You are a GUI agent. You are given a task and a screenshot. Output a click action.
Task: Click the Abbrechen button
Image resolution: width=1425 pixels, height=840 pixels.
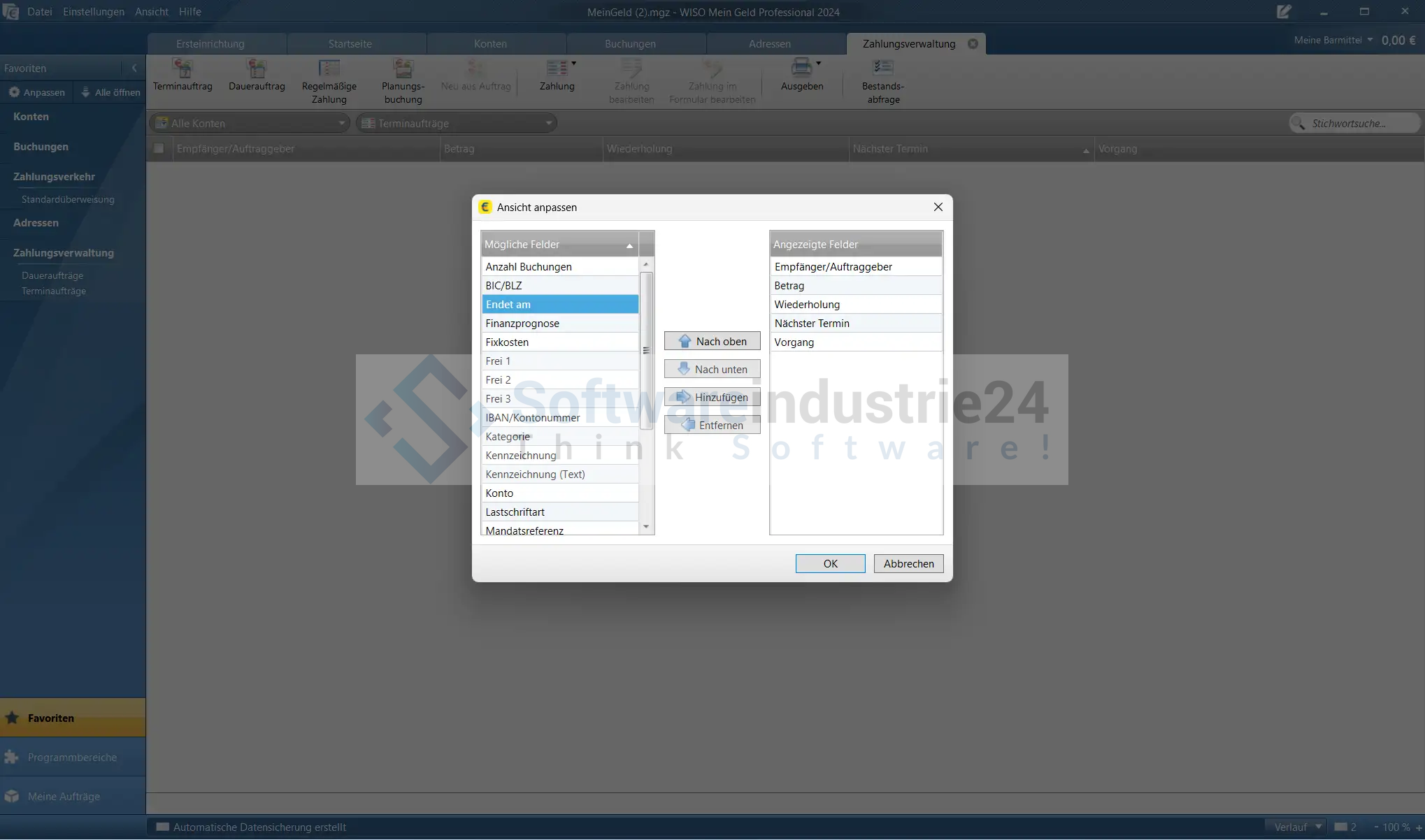908,564
